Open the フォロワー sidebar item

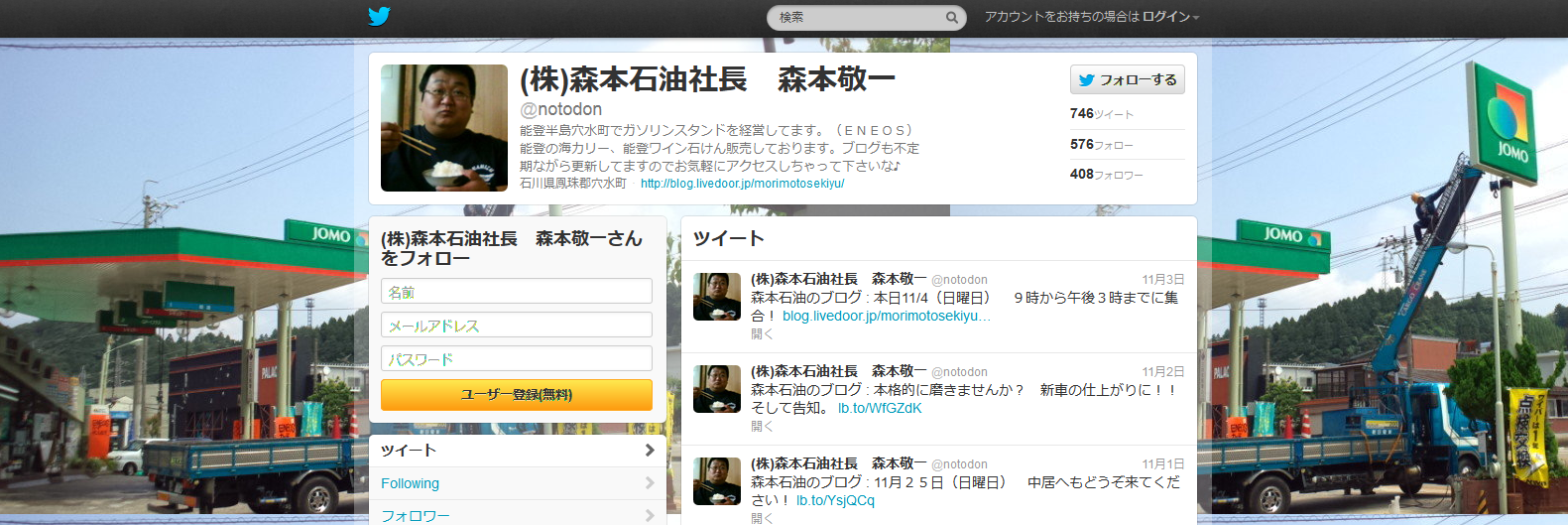516,515
